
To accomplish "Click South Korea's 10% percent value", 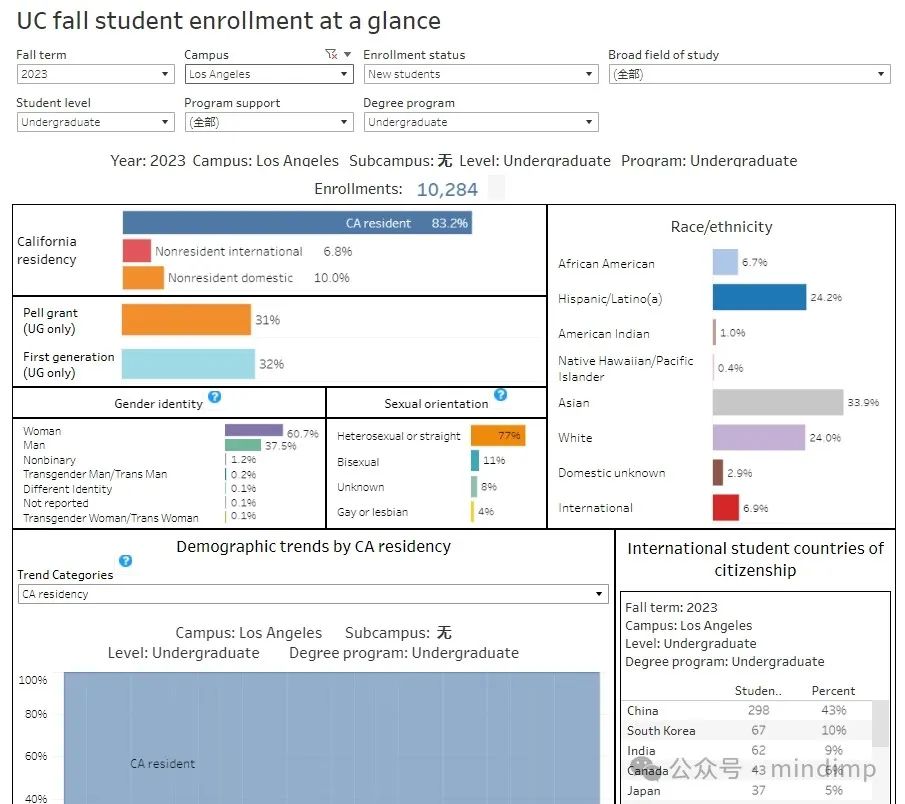I will coord(833,731).
